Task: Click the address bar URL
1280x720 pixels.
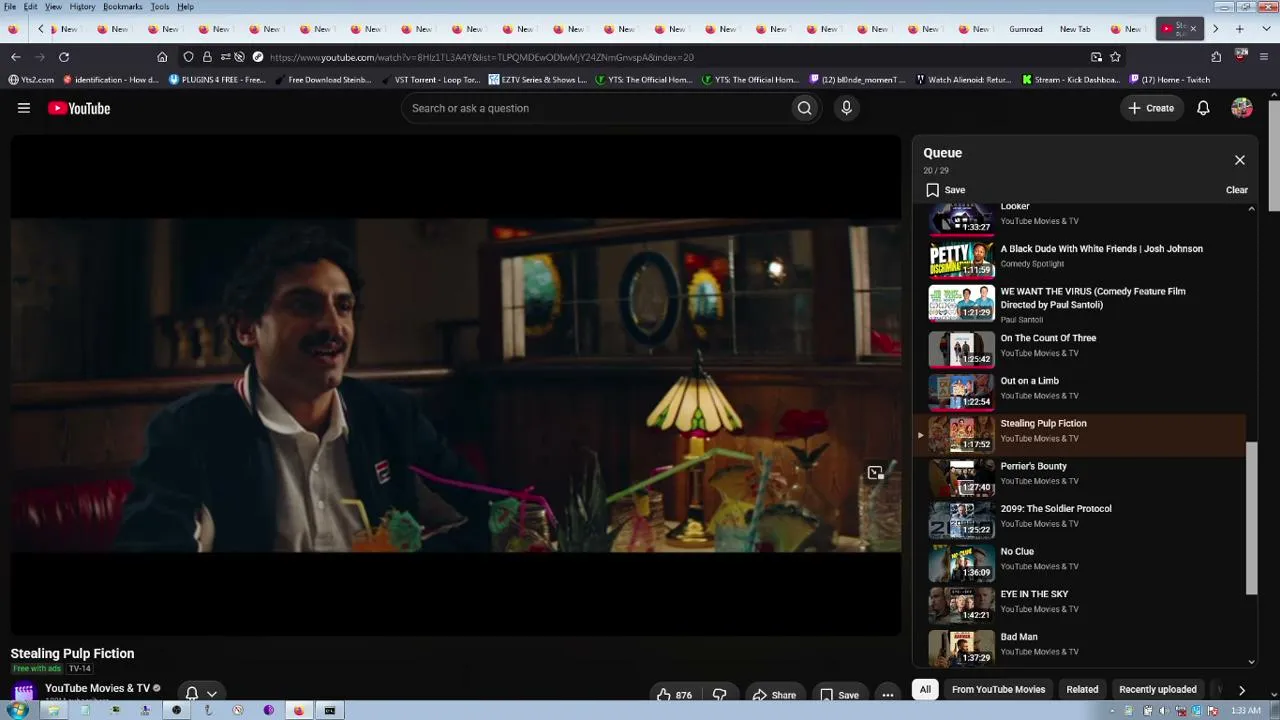Action: click(481, 57)
